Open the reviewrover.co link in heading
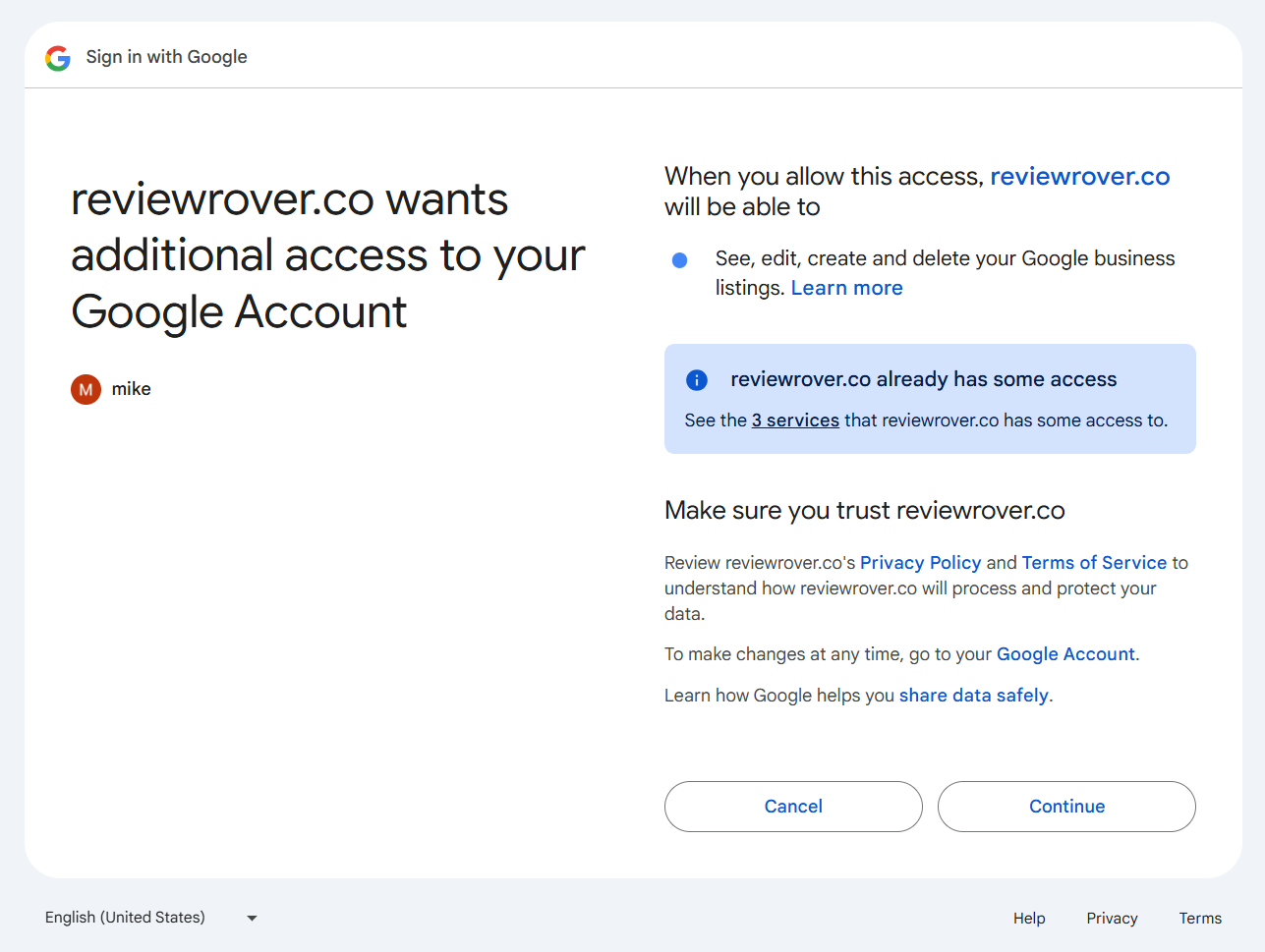This screenshot has height=952, width=1265. click(x=1079, y=176)
